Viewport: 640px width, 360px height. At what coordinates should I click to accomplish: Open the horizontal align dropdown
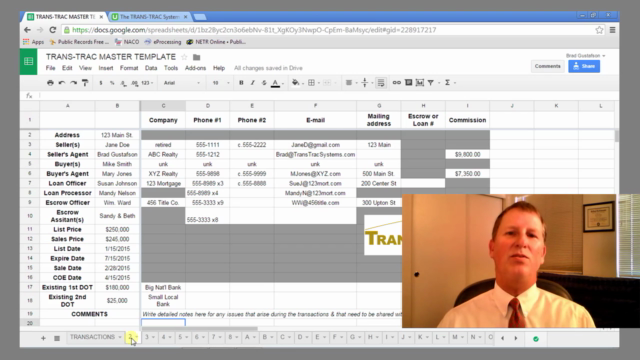[351, 83]
